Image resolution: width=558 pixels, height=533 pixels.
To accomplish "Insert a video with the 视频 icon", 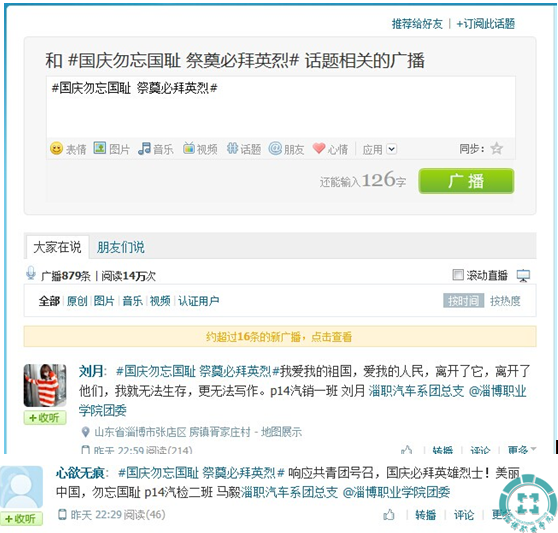I will [189, 148].
